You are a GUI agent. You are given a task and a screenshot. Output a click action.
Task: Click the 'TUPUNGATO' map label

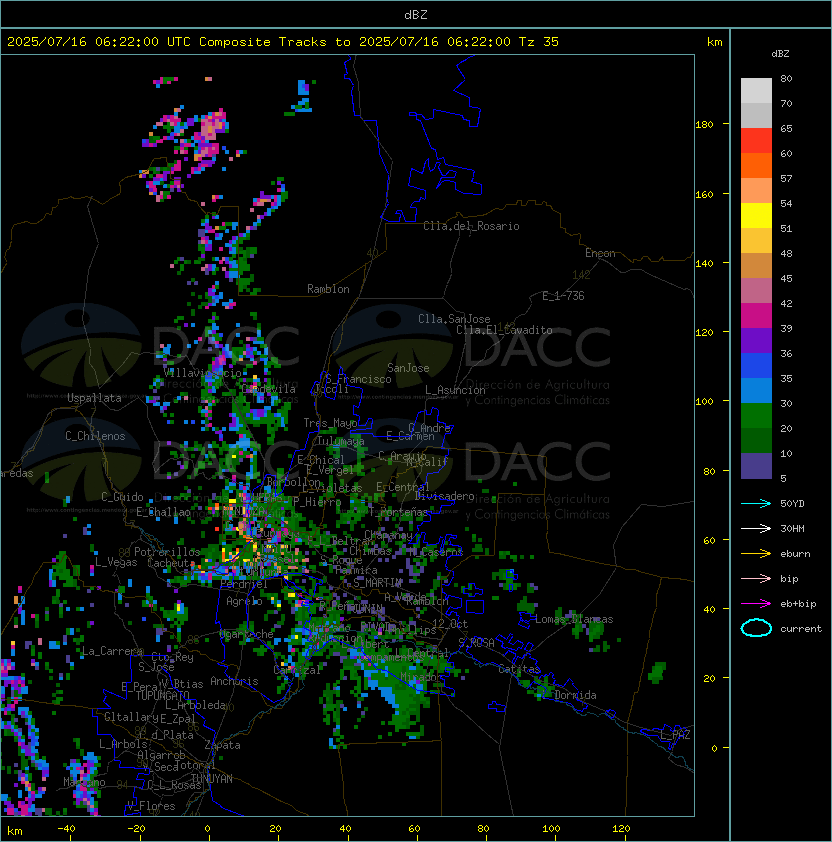click(x=162, y=695)
